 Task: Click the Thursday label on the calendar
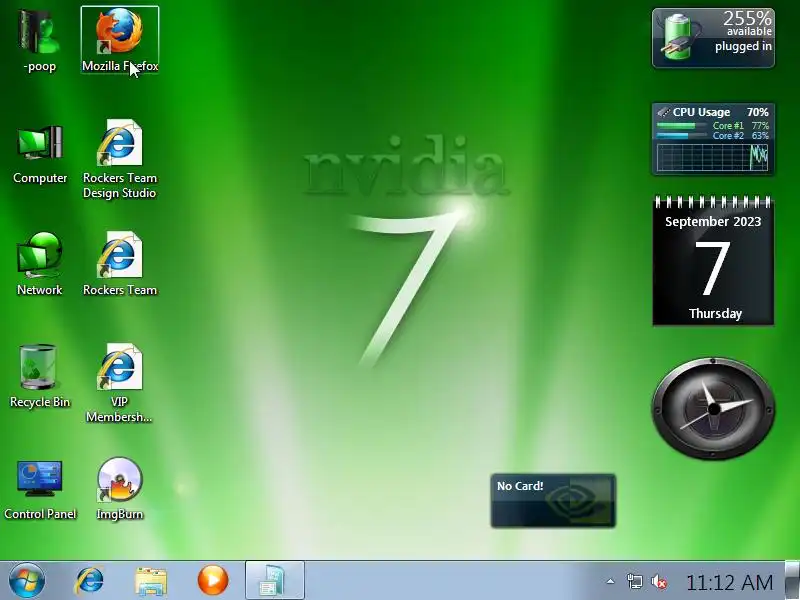click(x=715, y=313)
